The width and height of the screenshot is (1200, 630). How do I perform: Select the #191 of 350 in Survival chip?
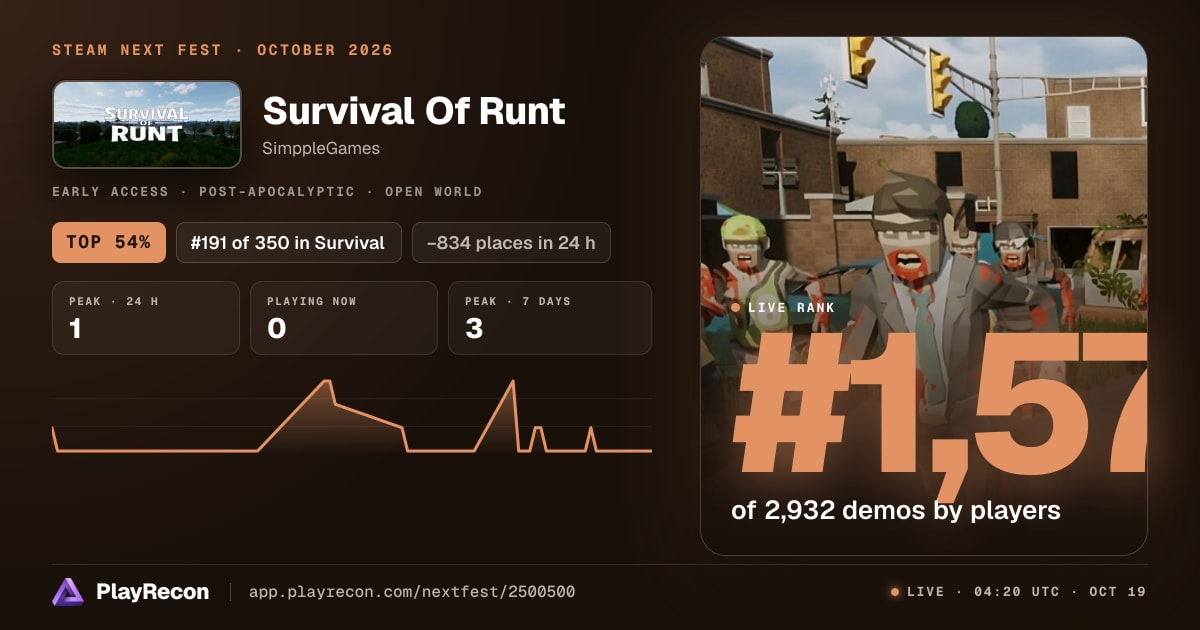click(289, 242)
